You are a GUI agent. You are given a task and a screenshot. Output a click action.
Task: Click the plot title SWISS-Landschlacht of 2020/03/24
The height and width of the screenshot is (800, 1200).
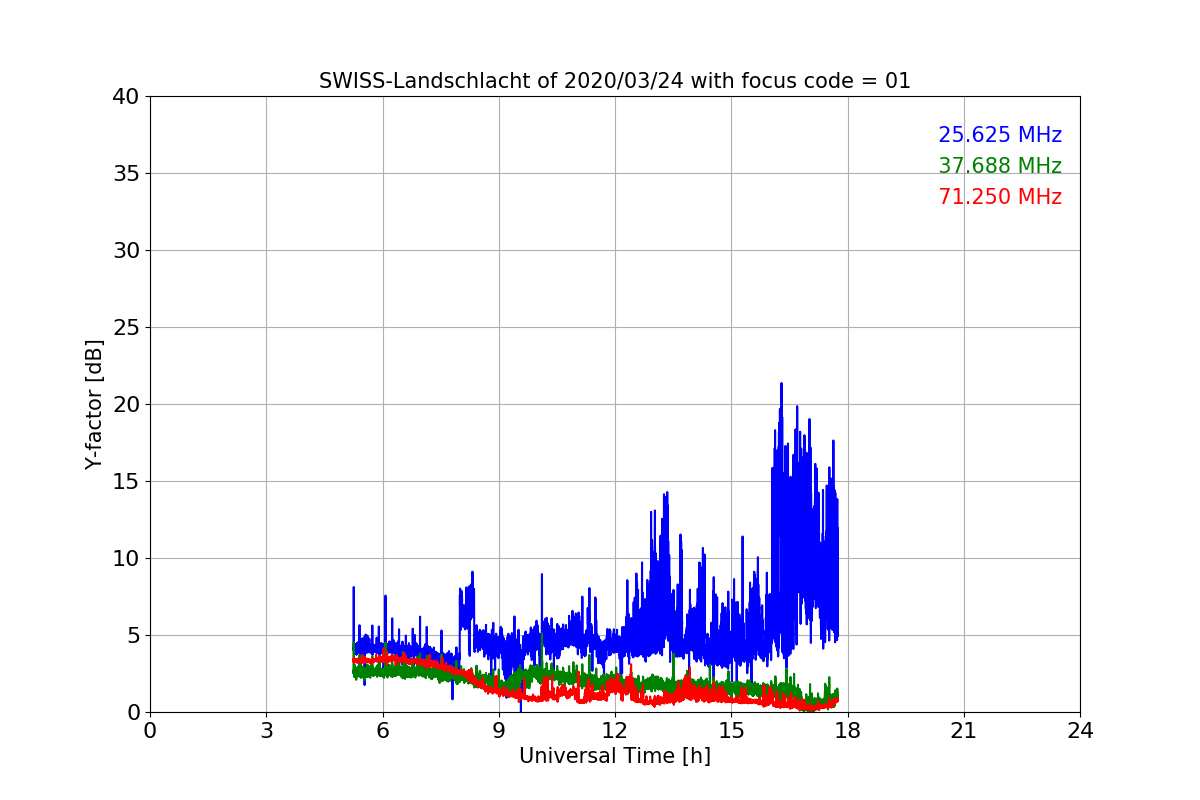coord(615,81)
